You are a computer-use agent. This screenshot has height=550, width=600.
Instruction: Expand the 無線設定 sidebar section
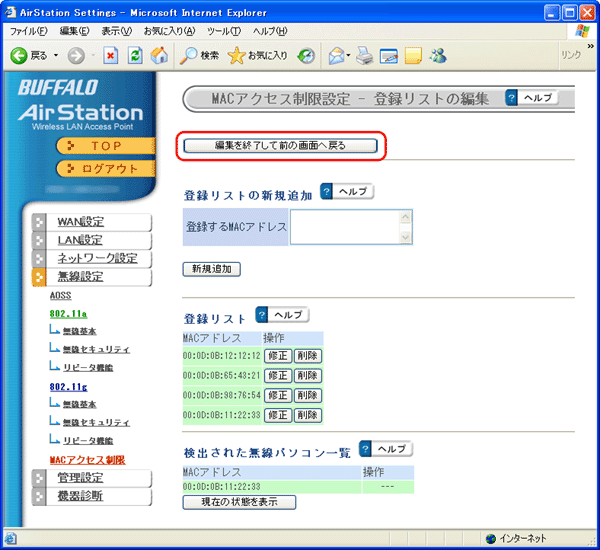(x=80, y=276)
